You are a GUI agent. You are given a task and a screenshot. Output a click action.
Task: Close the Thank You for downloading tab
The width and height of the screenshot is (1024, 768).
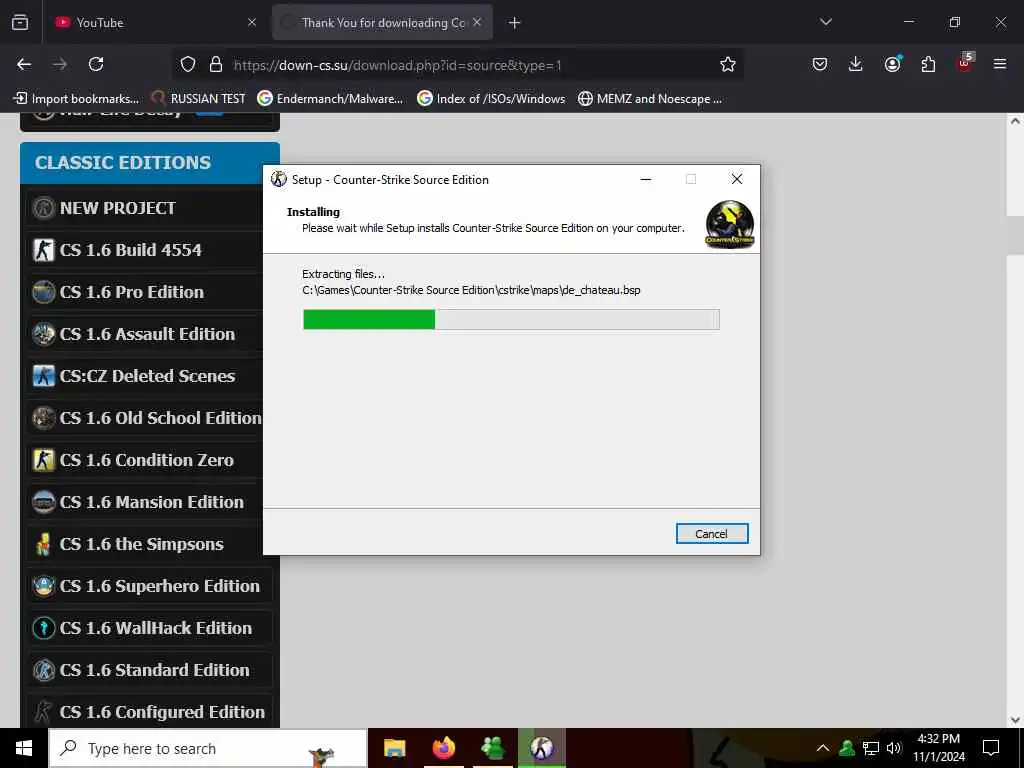(x=477, y=22)
